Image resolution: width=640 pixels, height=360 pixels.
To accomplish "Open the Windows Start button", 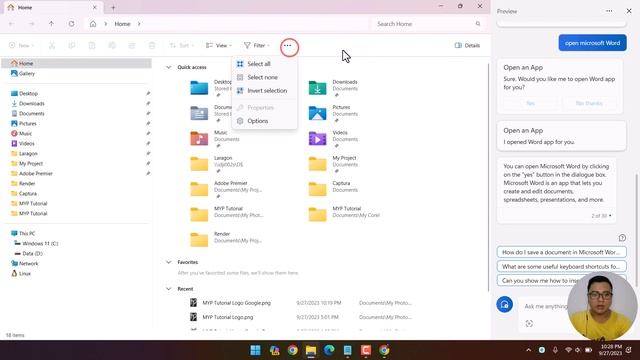I will click(x=256, y=350).
